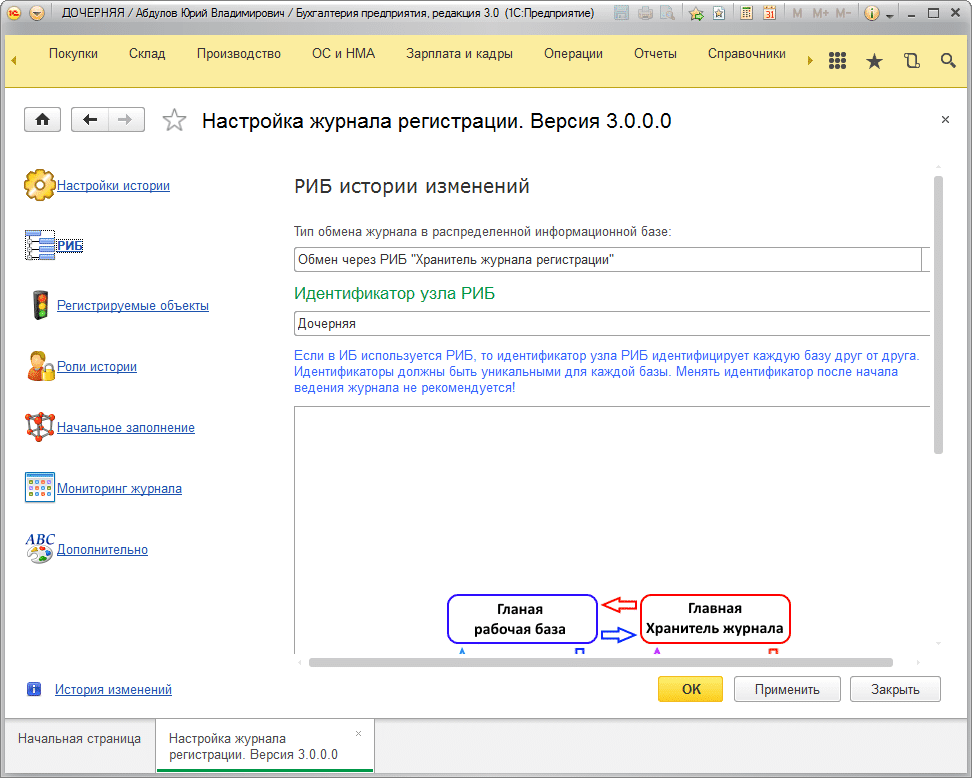Open the info icon dropdown arrow
This screenshot has height=778, width=972.
pyautogui.click(x=889, y=15)
